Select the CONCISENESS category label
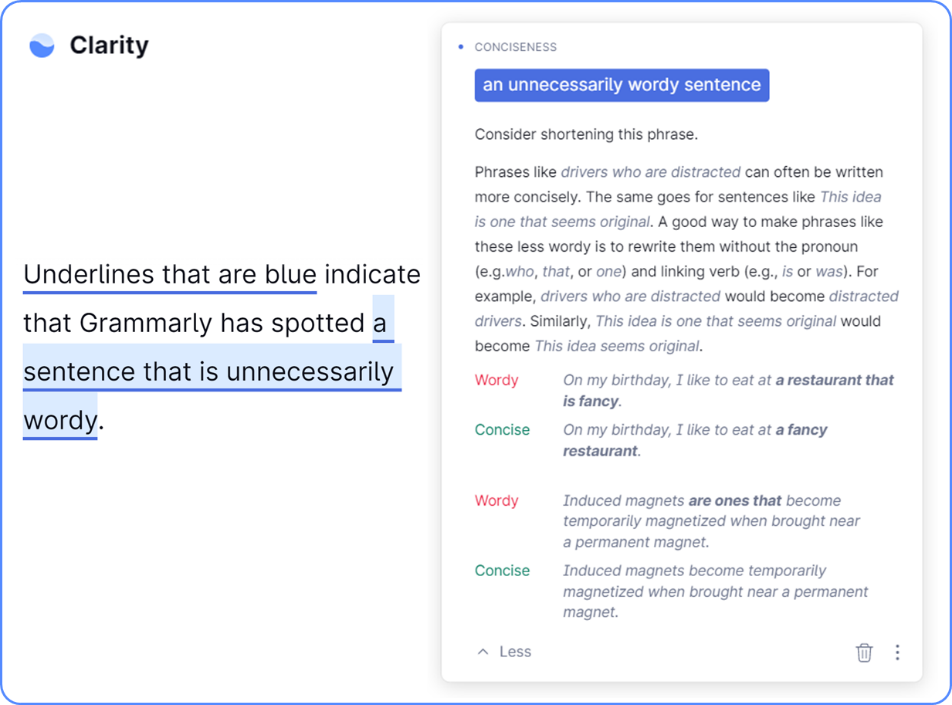Image resolution: width=952 pixels, height=705 pixels. [516, 47]
